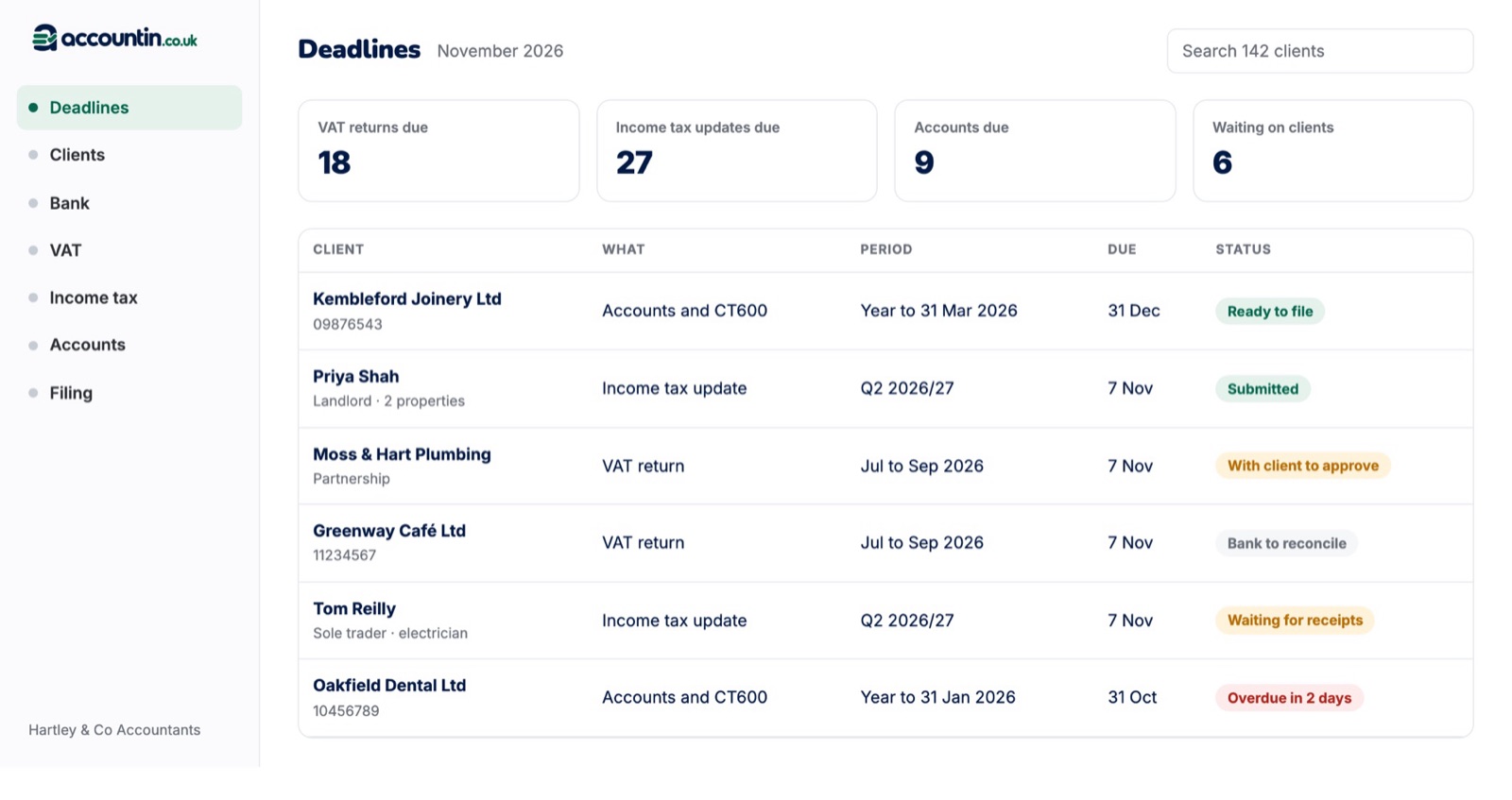Click the CLIENT column header
The image size is (1512, 800).
tap(338, 249)
